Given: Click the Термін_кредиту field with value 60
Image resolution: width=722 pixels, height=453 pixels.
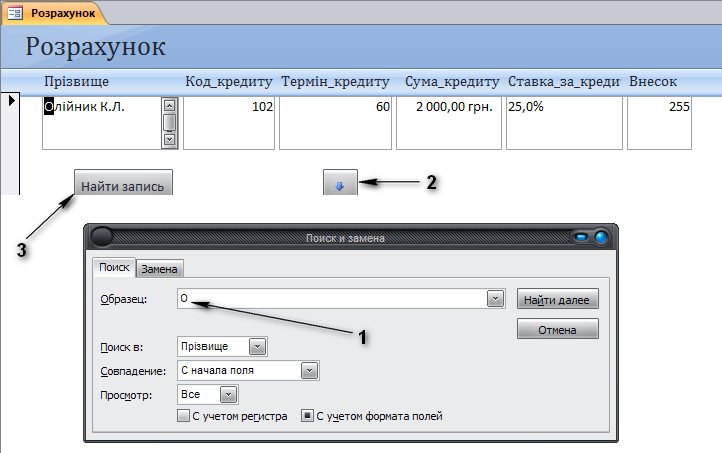Looking at the screenshot, I should 335,123.
